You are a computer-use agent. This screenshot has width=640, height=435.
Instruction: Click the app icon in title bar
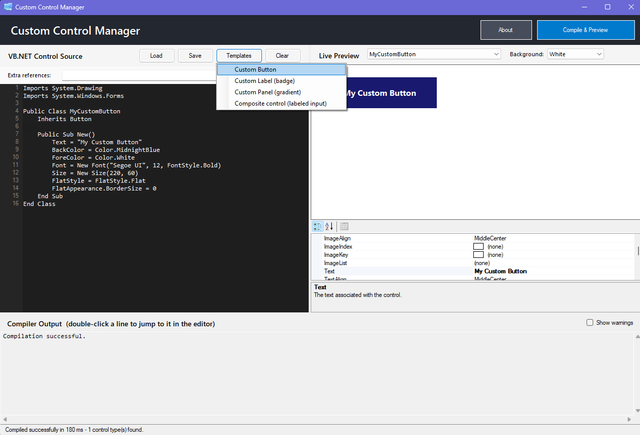click(8, 7)
